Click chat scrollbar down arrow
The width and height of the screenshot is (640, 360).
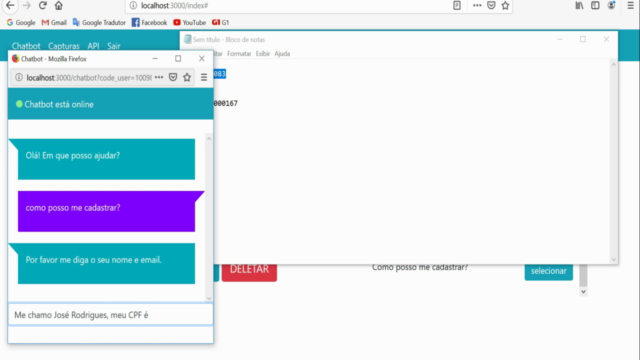coord(209,298)
